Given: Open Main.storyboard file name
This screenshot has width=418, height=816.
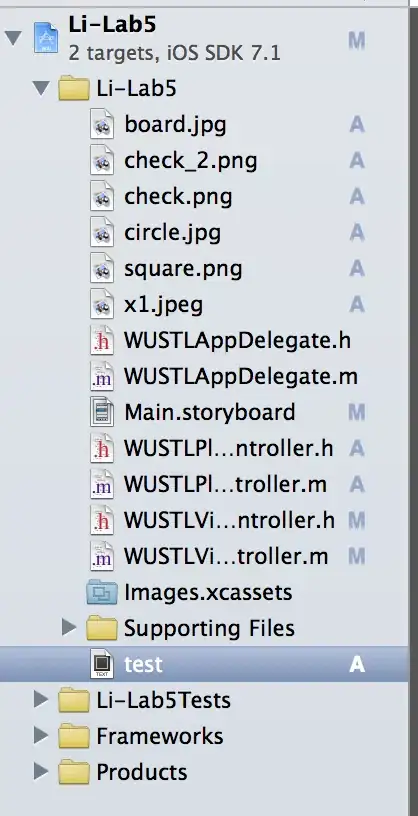Looking at the screenshot, I should (x=210, y=413).
